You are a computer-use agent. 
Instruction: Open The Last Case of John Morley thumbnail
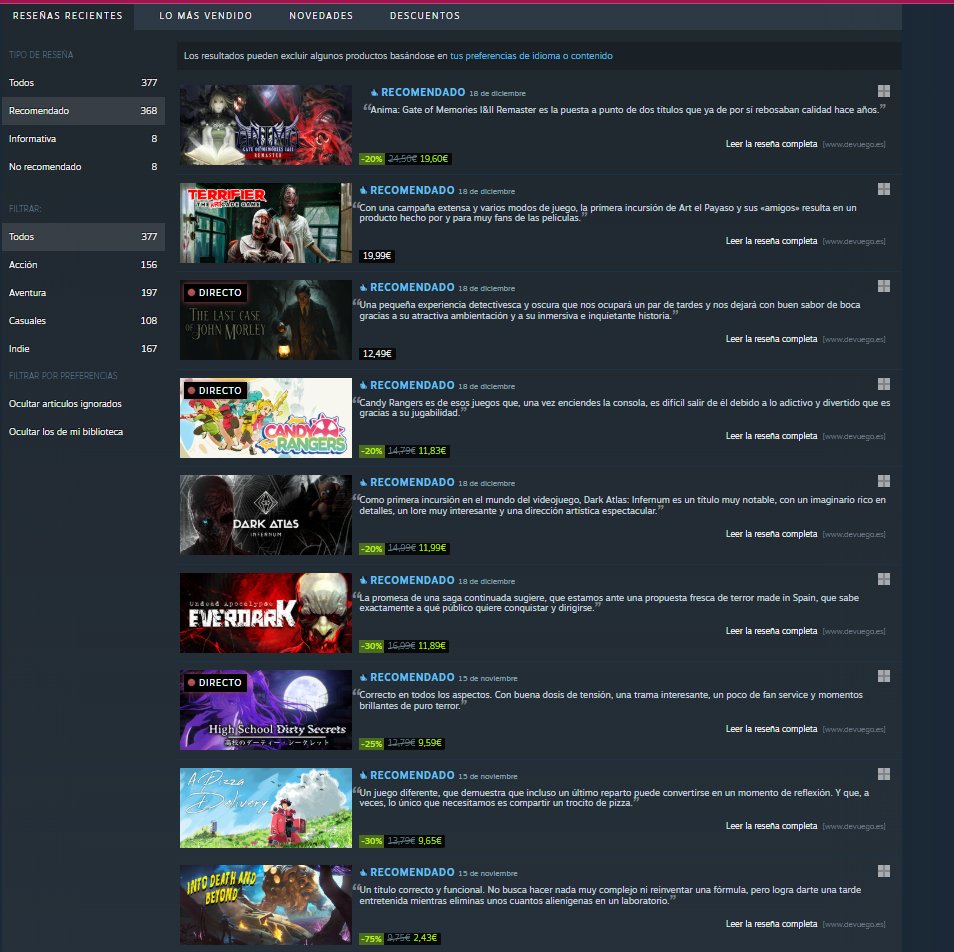266,320
